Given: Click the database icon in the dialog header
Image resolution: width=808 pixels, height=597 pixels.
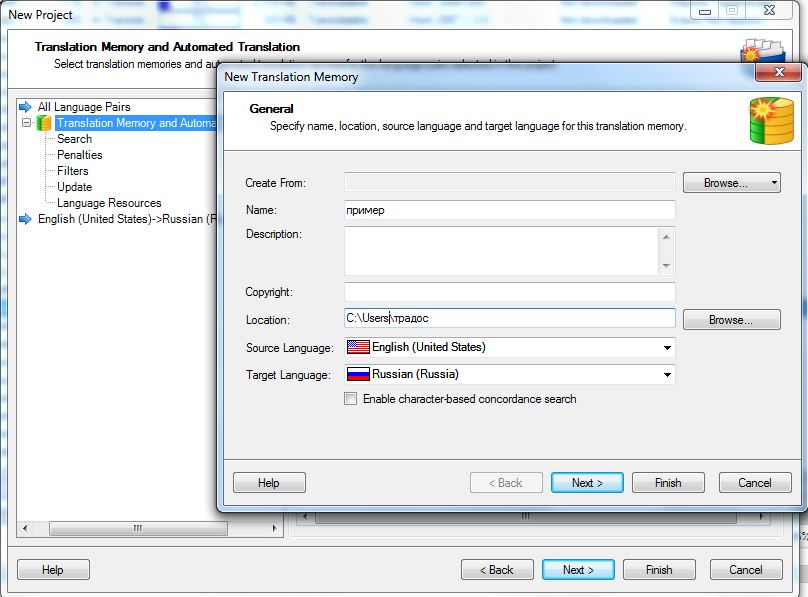Looking at the screenshot, I should pos(771,121).
